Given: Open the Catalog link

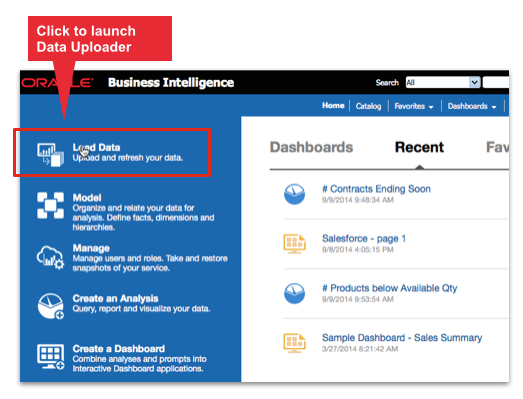Looking at the screenshot, I should coord(368,106).
